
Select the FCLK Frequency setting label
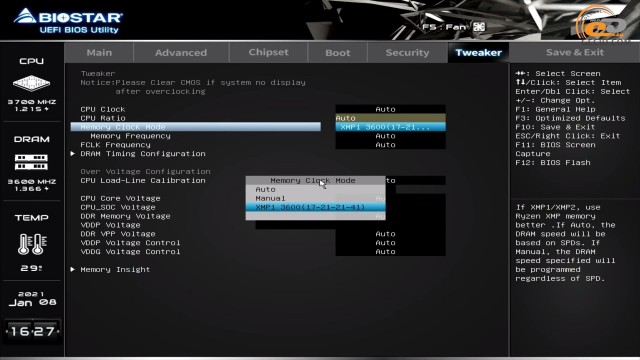[x=115, y=145]
